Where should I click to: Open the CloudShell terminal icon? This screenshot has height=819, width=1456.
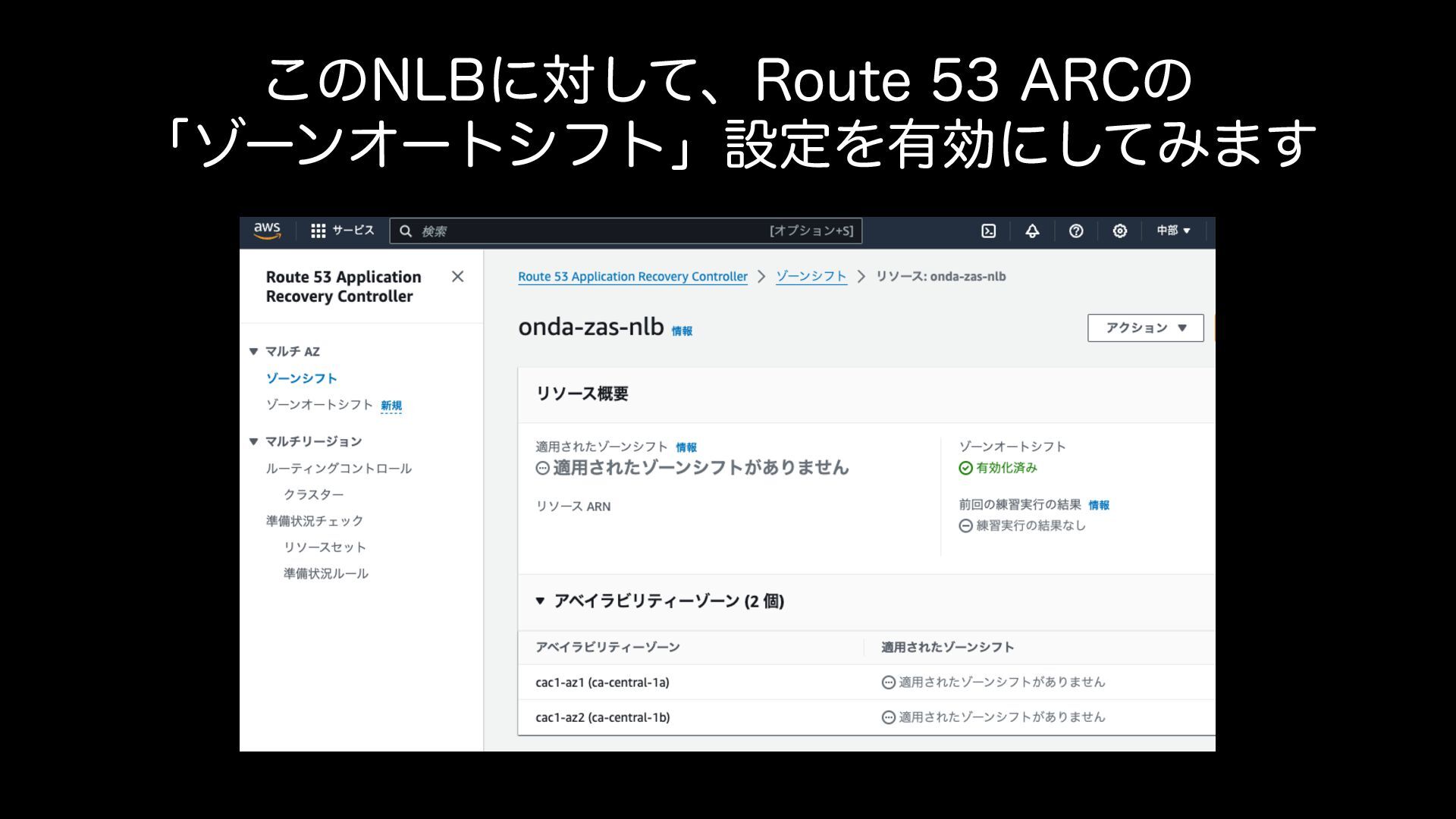(x=988, y=231)
